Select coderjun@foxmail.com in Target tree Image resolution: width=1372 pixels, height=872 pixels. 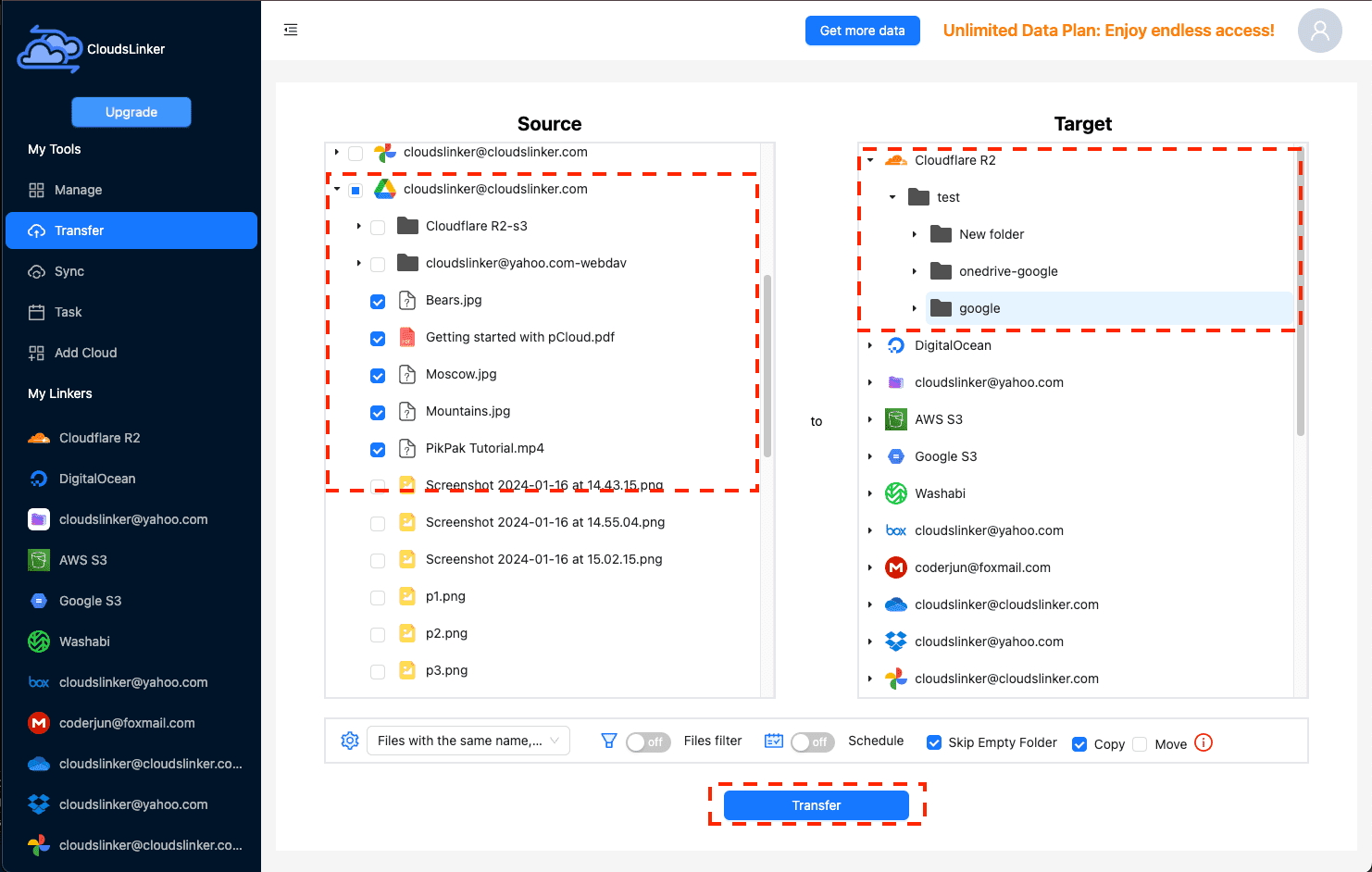[x=982, y=567]
